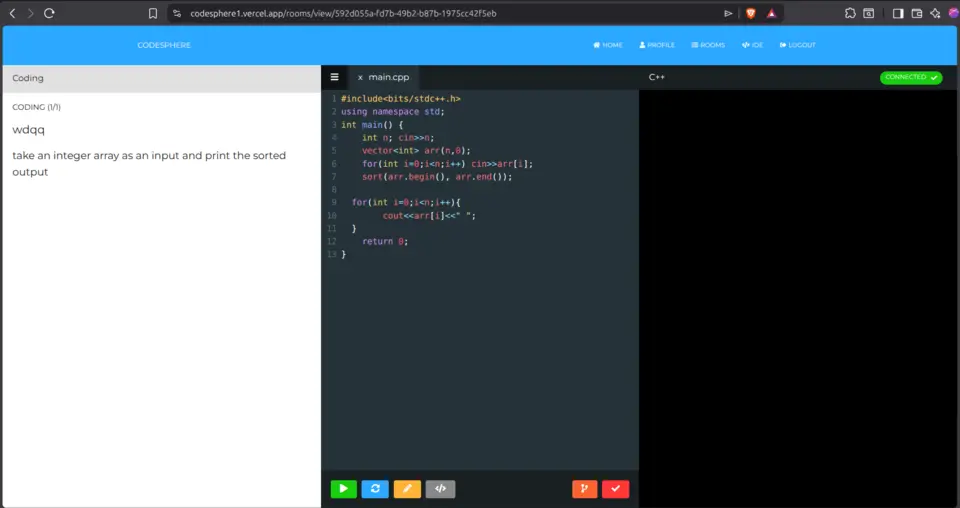The height and width of the screenshot is (508, 960).
Task: Toggle the browser sidebar panel icon
Action: (x=898, y=13)
